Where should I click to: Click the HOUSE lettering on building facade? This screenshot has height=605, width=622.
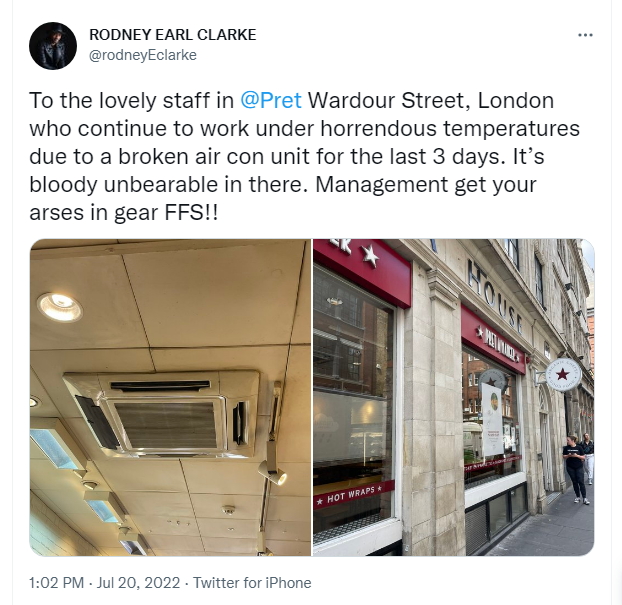click(x=494, y=296)
